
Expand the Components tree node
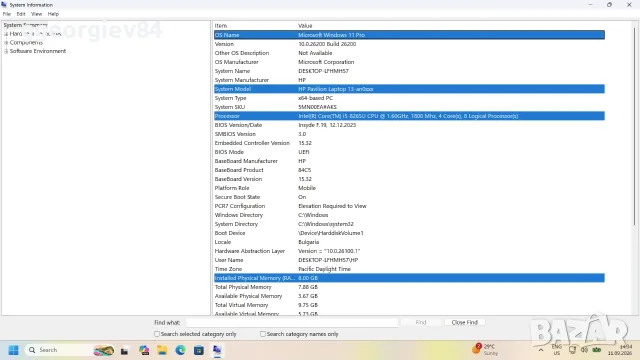(6, 42)
